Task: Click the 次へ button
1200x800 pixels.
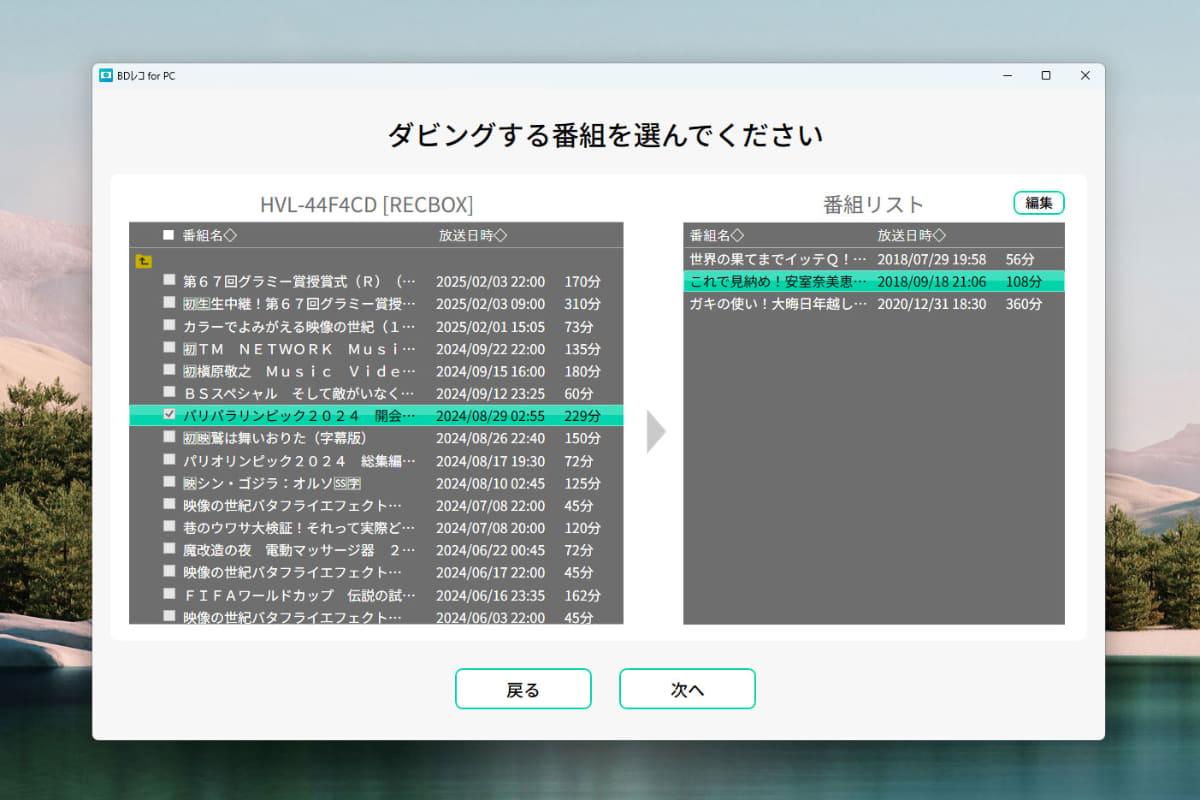Action: [x=687, y=689]
